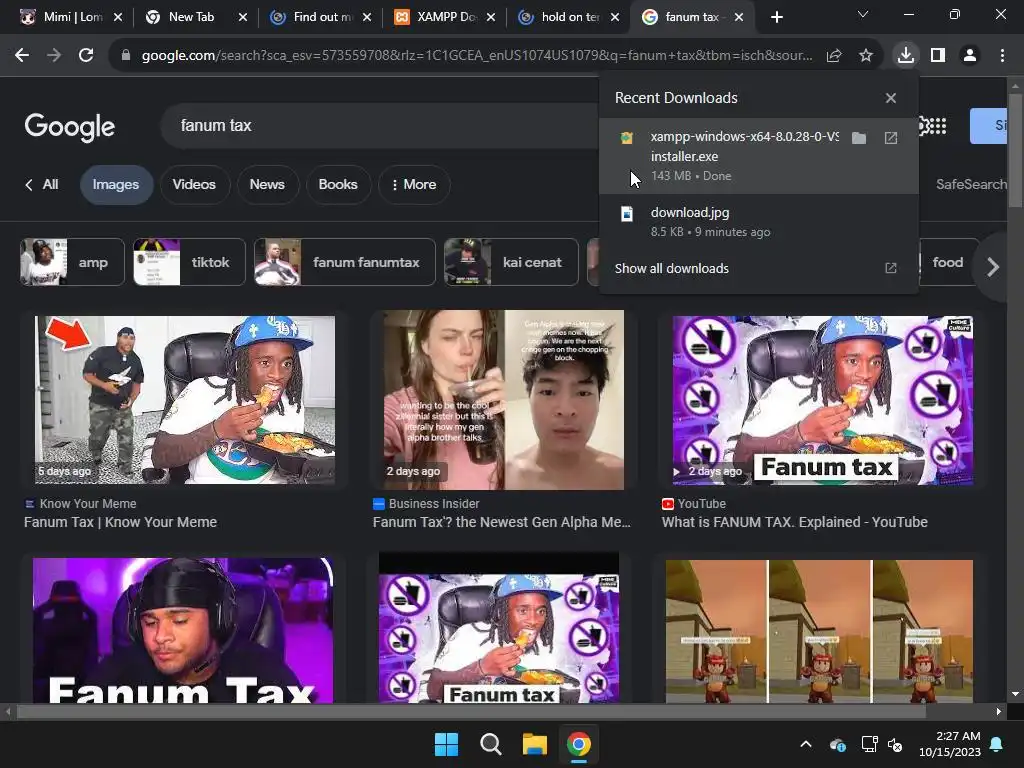Viewport: 1024px width, 768px height.
Task: Advance the suggestion chips with arrow
Action: 993,266
